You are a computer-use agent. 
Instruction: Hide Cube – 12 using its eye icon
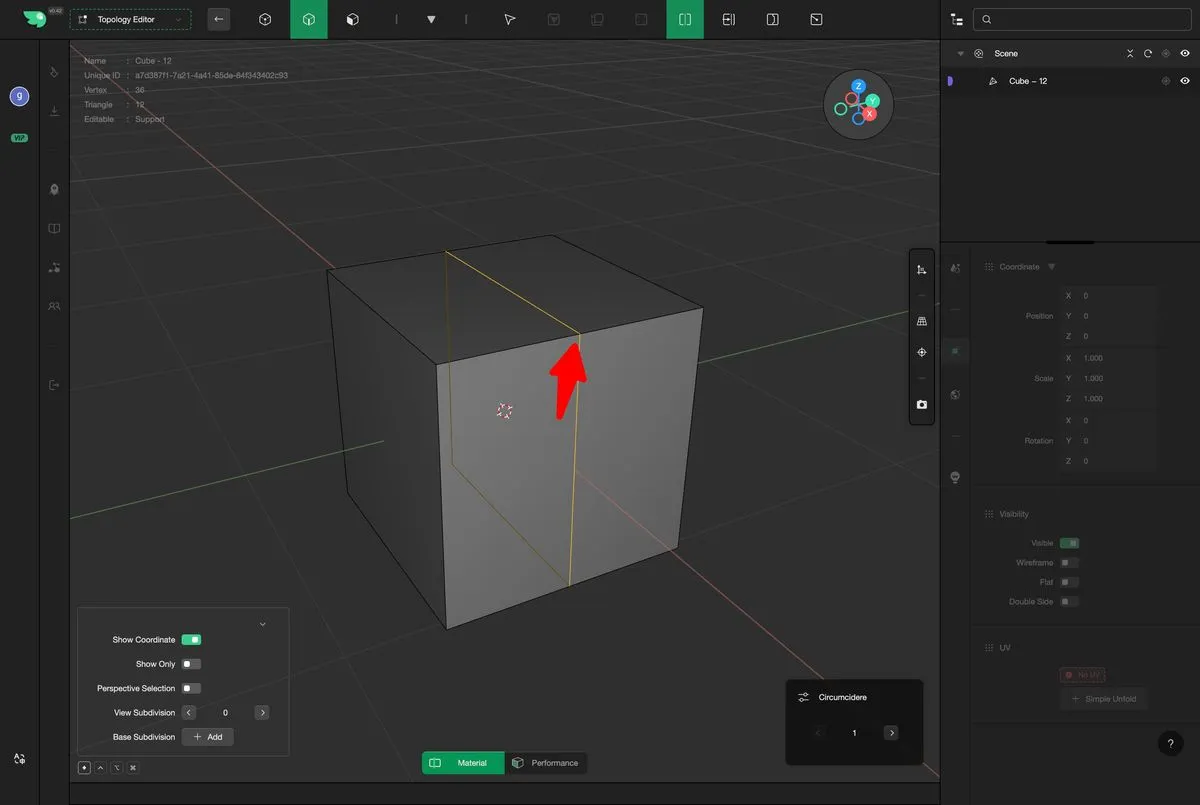click(x=1185, y=81)
